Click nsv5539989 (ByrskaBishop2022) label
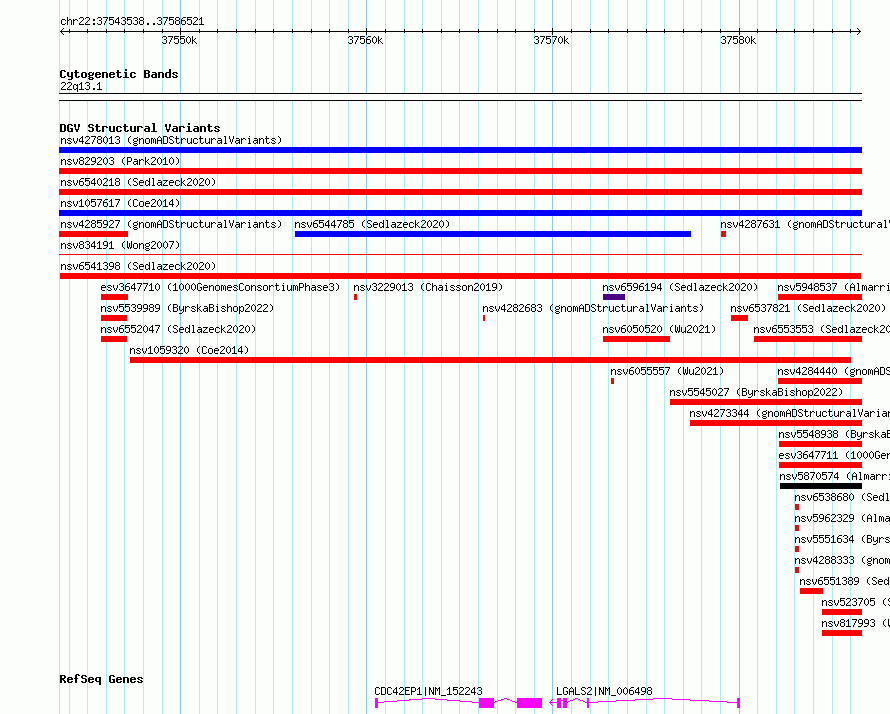Screen dimensions: 890x714 (x=187, y=308)
